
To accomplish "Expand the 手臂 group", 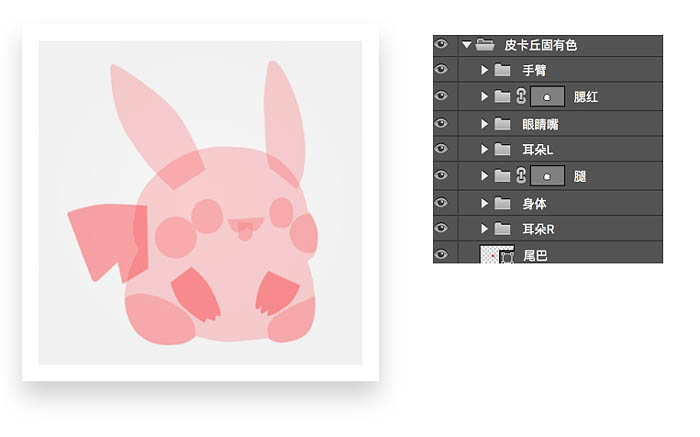I will click(484, 70).
